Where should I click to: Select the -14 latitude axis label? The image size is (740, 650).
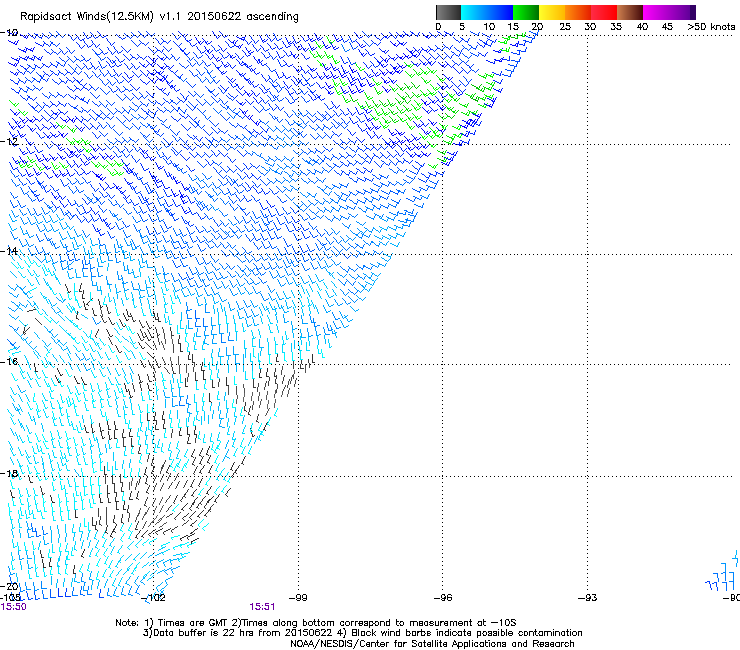[9, 251]
